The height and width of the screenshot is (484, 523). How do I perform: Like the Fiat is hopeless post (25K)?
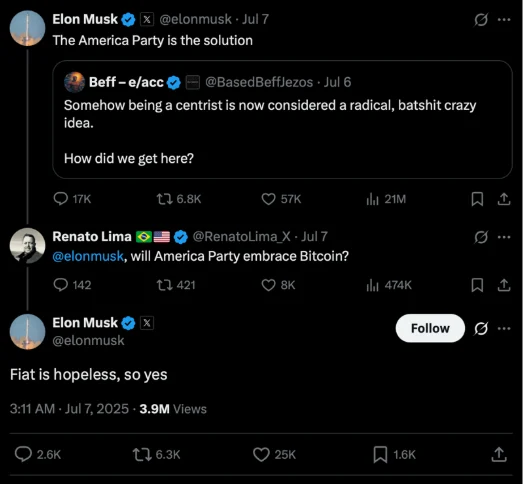274,454
